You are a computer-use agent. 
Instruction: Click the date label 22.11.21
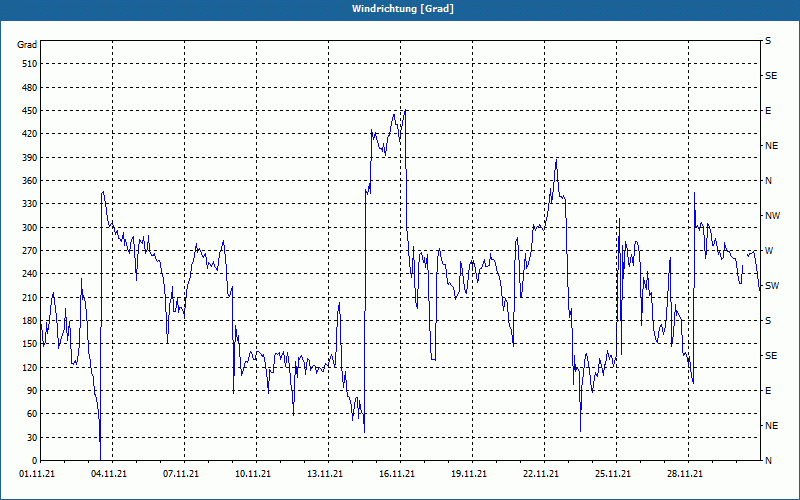coord(541,474)
